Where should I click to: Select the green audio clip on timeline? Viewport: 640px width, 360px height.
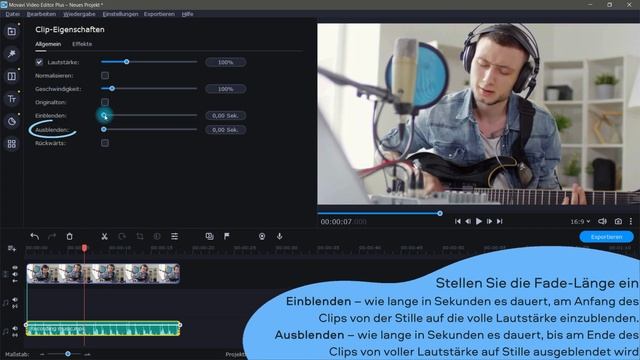[103, 329]
